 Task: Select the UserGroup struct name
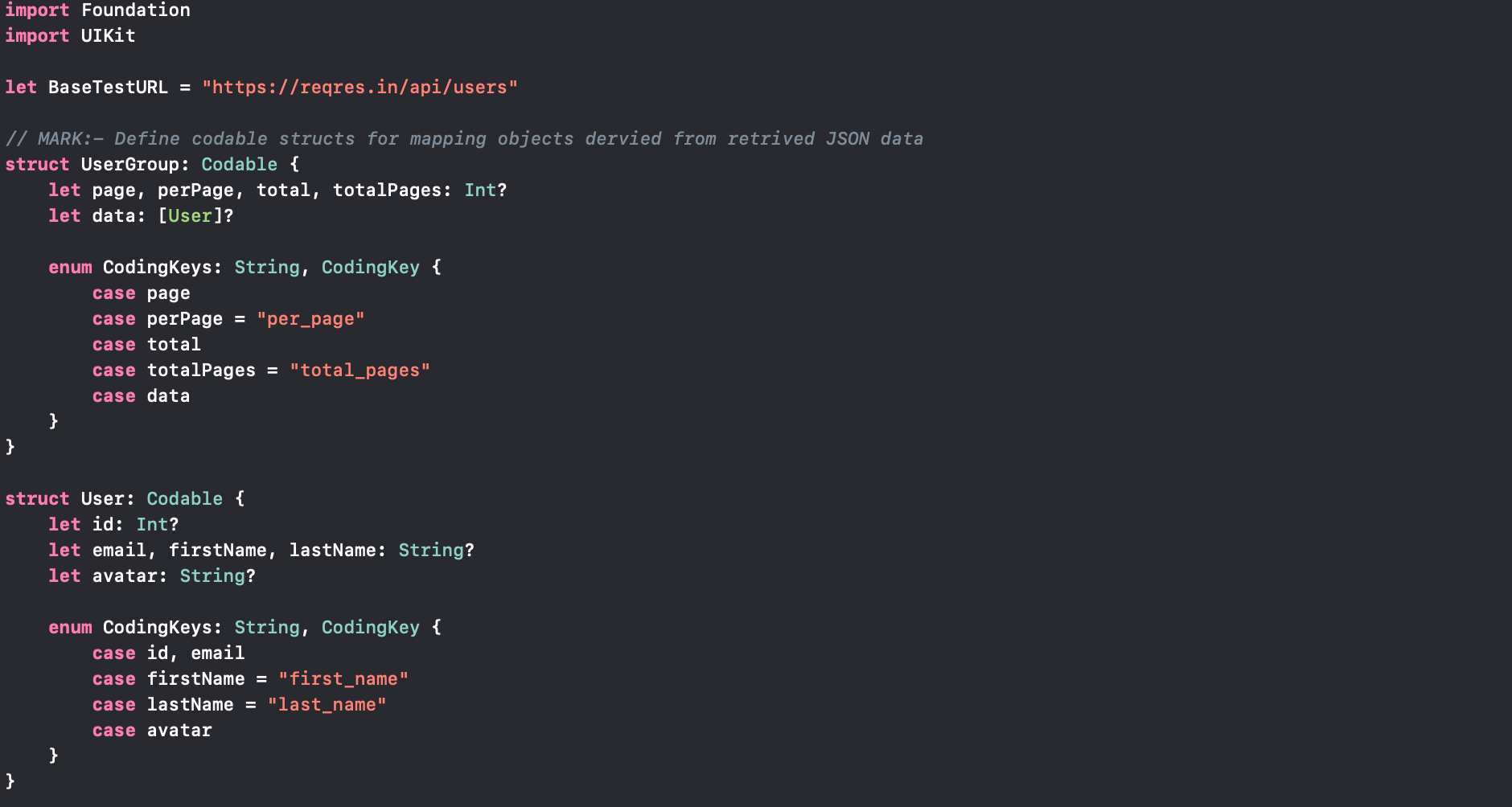tap(129, 164)
